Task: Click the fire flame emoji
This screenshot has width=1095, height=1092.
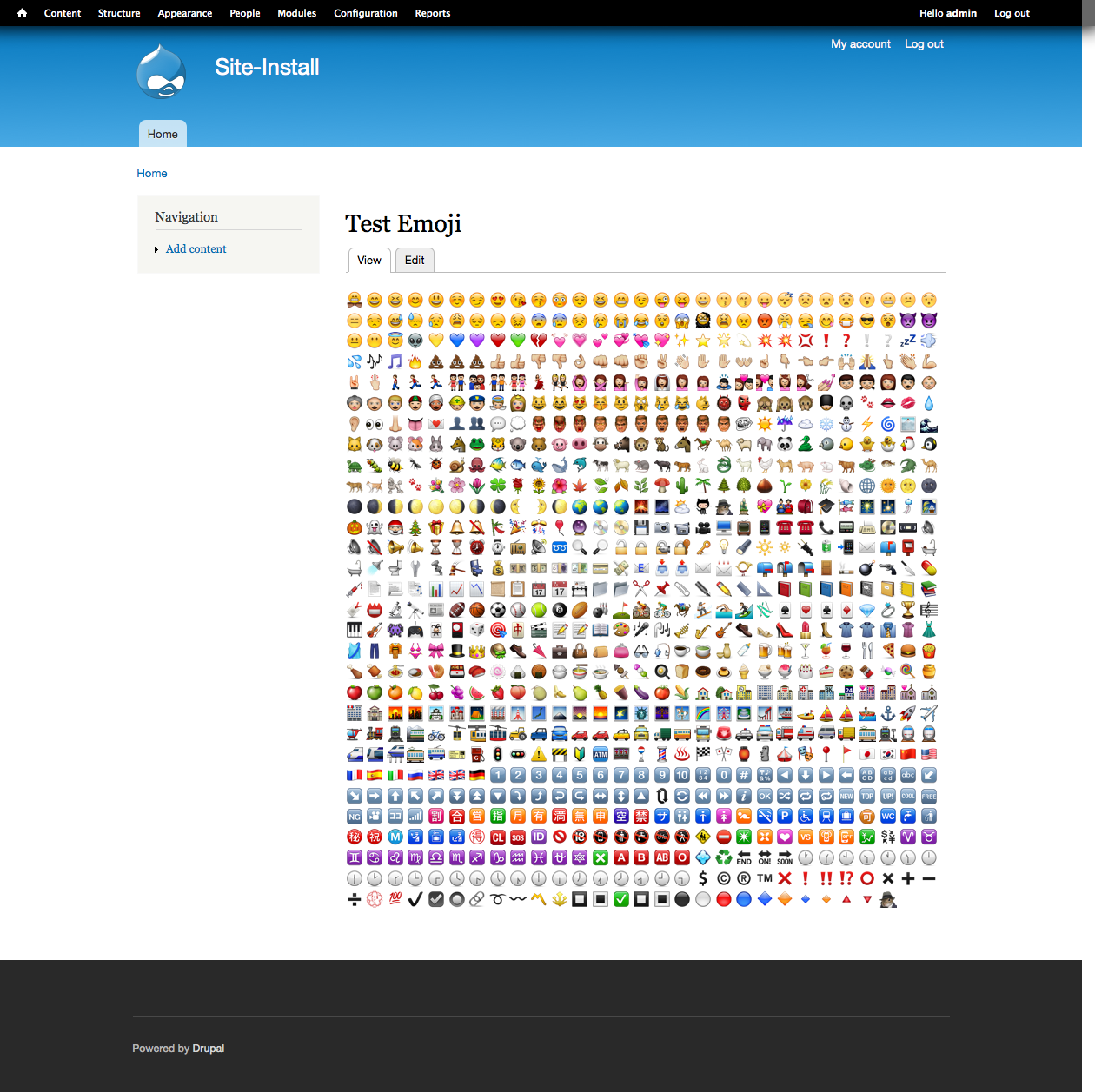Action: pyautogui.click(x=415, y=361)
